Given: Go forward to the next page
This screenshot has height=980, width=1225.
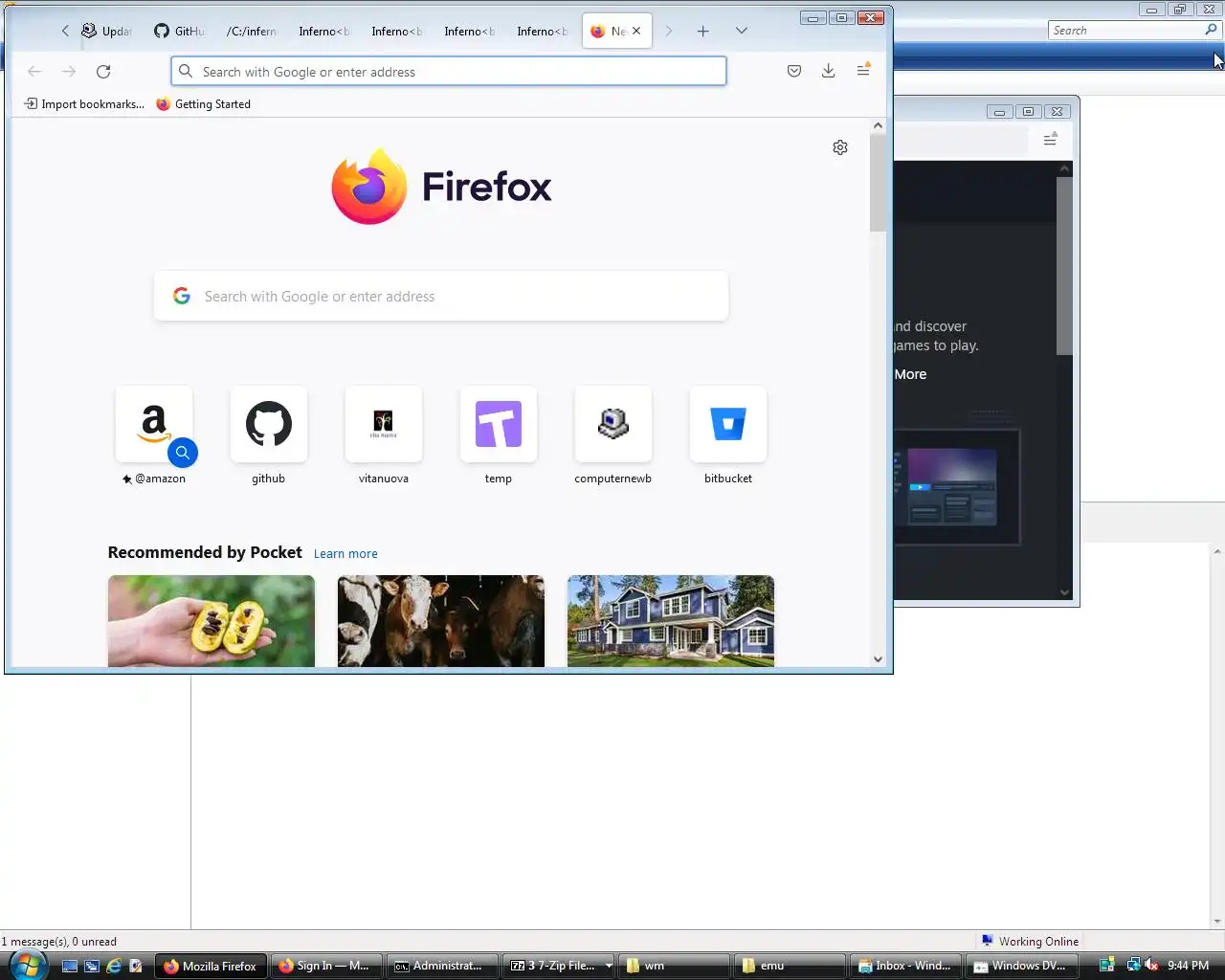Looking at the screenshot, I should pyautogui.click(x=69, y=72).
